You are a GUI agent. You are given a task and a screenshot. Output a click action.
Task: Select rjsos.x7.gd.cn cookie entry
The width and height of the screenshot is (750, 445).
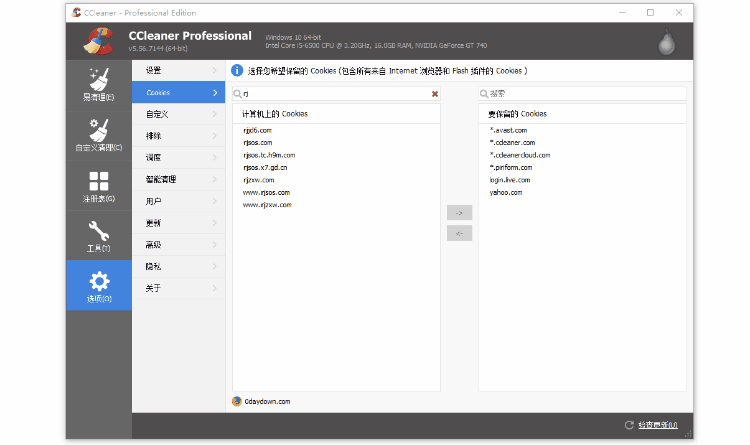265,167
